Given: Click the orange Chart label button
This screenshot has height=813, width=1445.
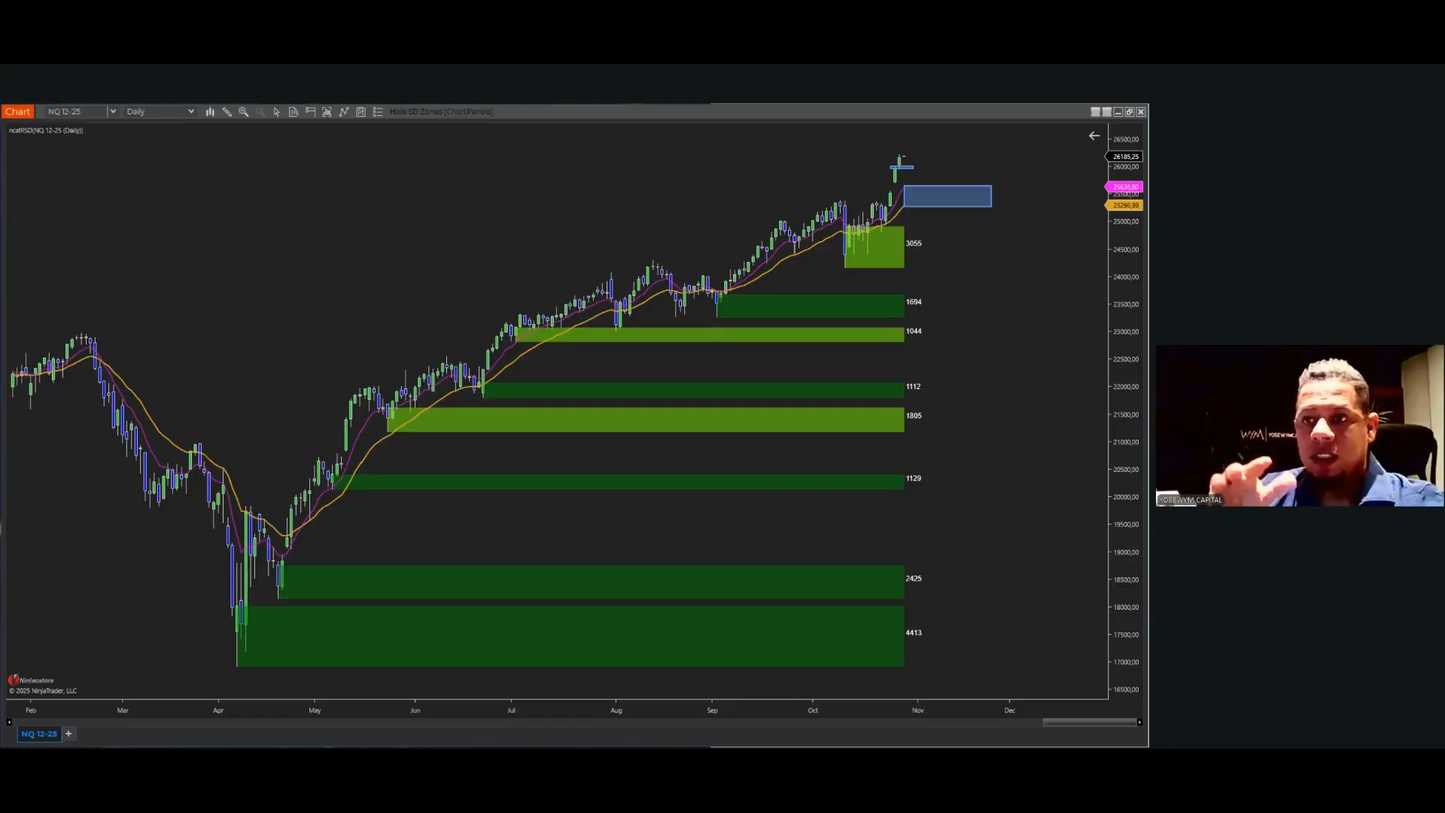Looking at the screenshot, I should coord(18,112).
